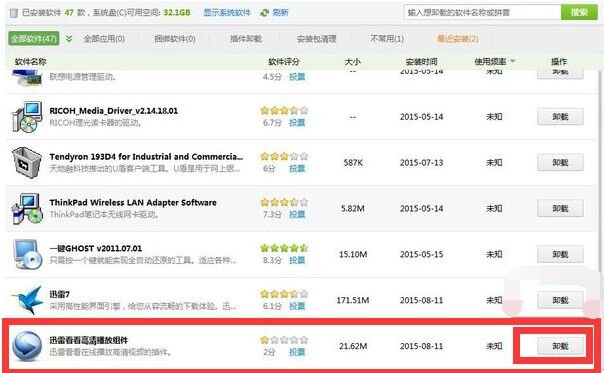604x373 pixels.
Task: Click the 5.82M size value
Action: click(352, 208)
